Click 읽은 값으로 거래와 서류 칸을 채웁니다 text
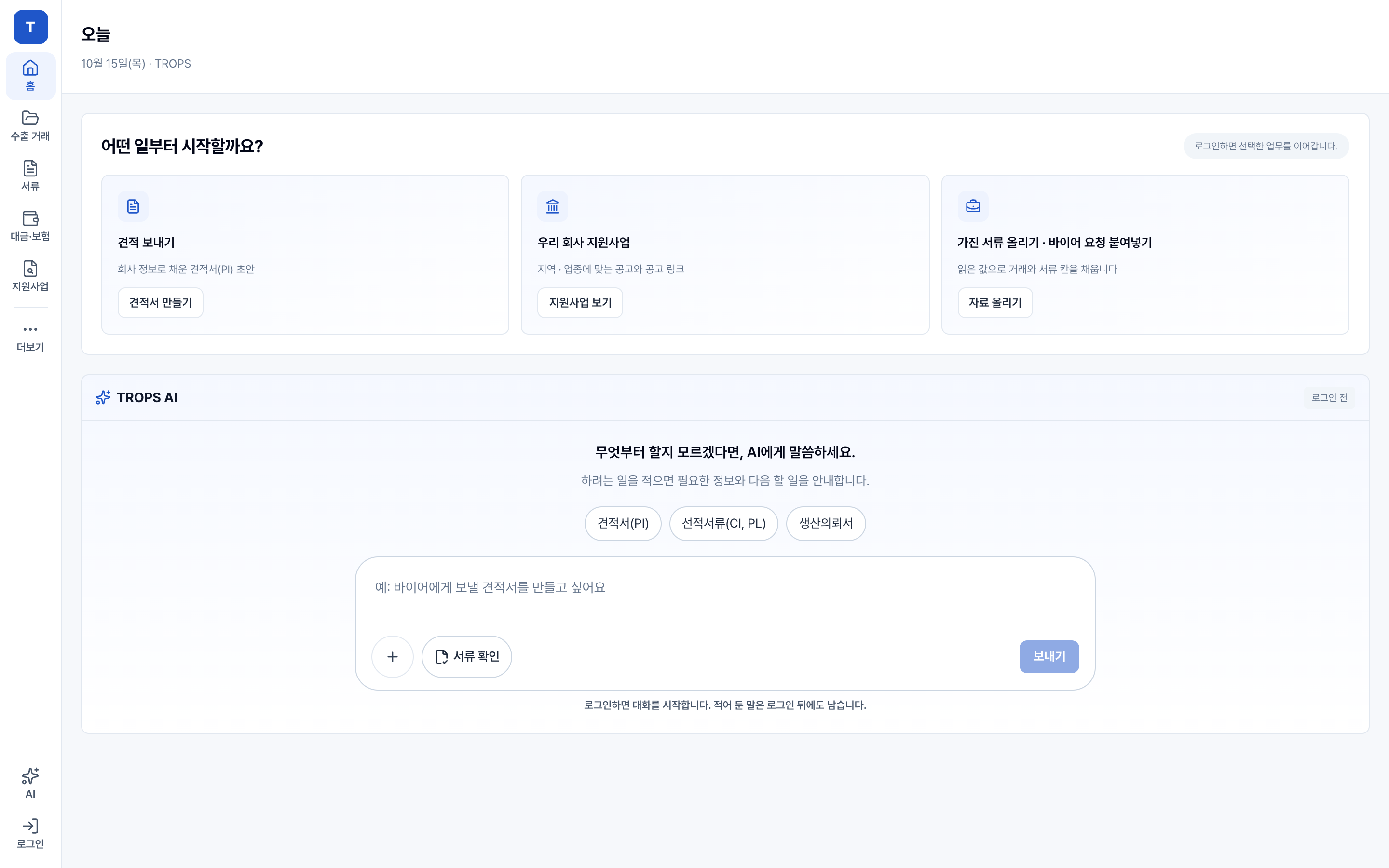This screenshot has height=868, width=1389. (x=1037, y=269)
